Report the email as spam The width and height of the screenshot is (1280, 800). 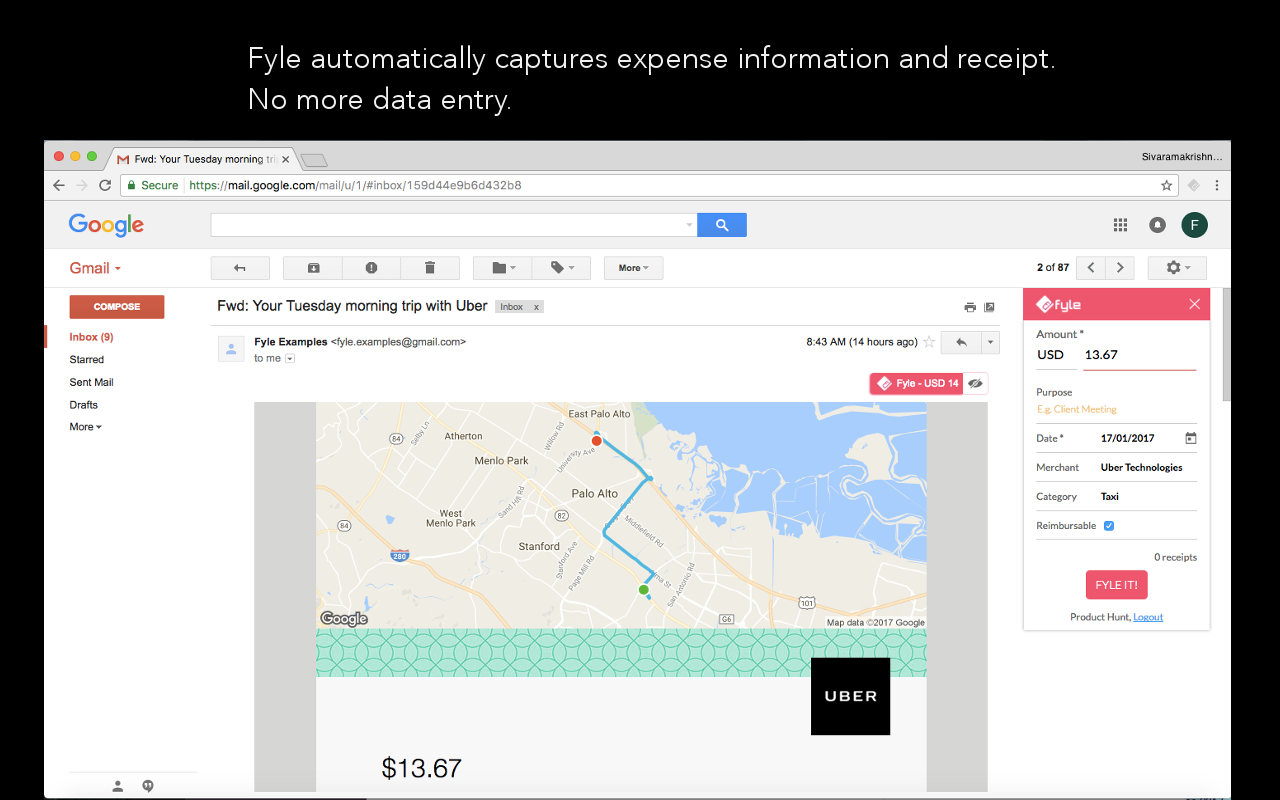tap(371, 267)
